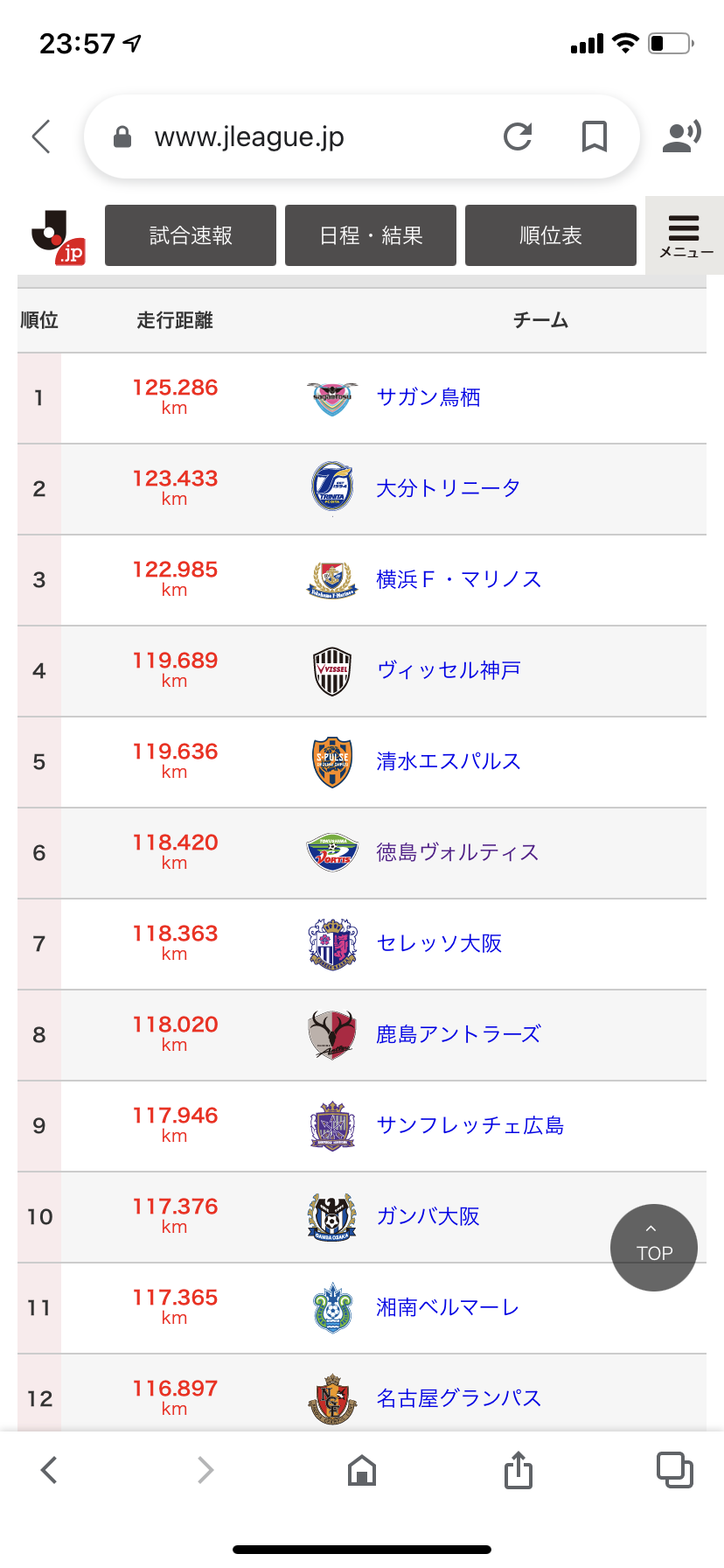Click the 横浜F・マリノス emblem

(332, 579)
